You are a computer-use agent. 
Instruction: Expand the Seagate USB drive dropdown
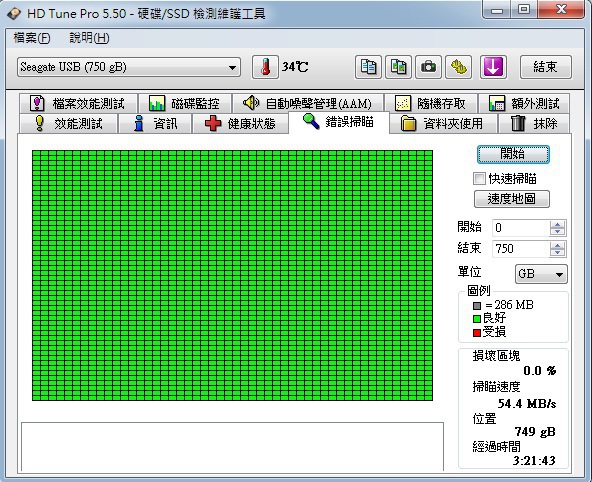coord(129,67)
